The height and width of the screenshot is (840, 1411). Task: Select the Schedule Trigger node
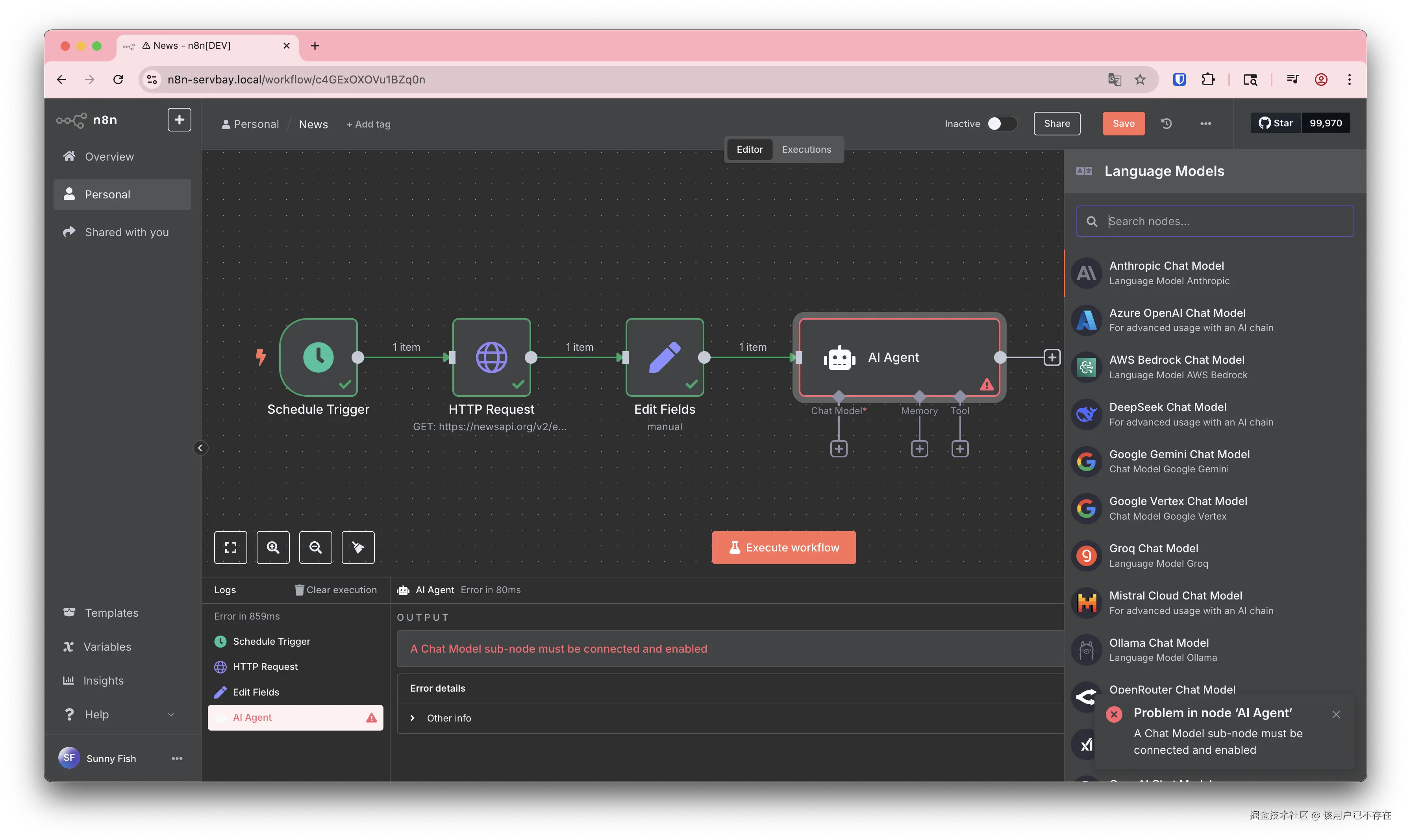pyautogui.click(x=318, y=357)
